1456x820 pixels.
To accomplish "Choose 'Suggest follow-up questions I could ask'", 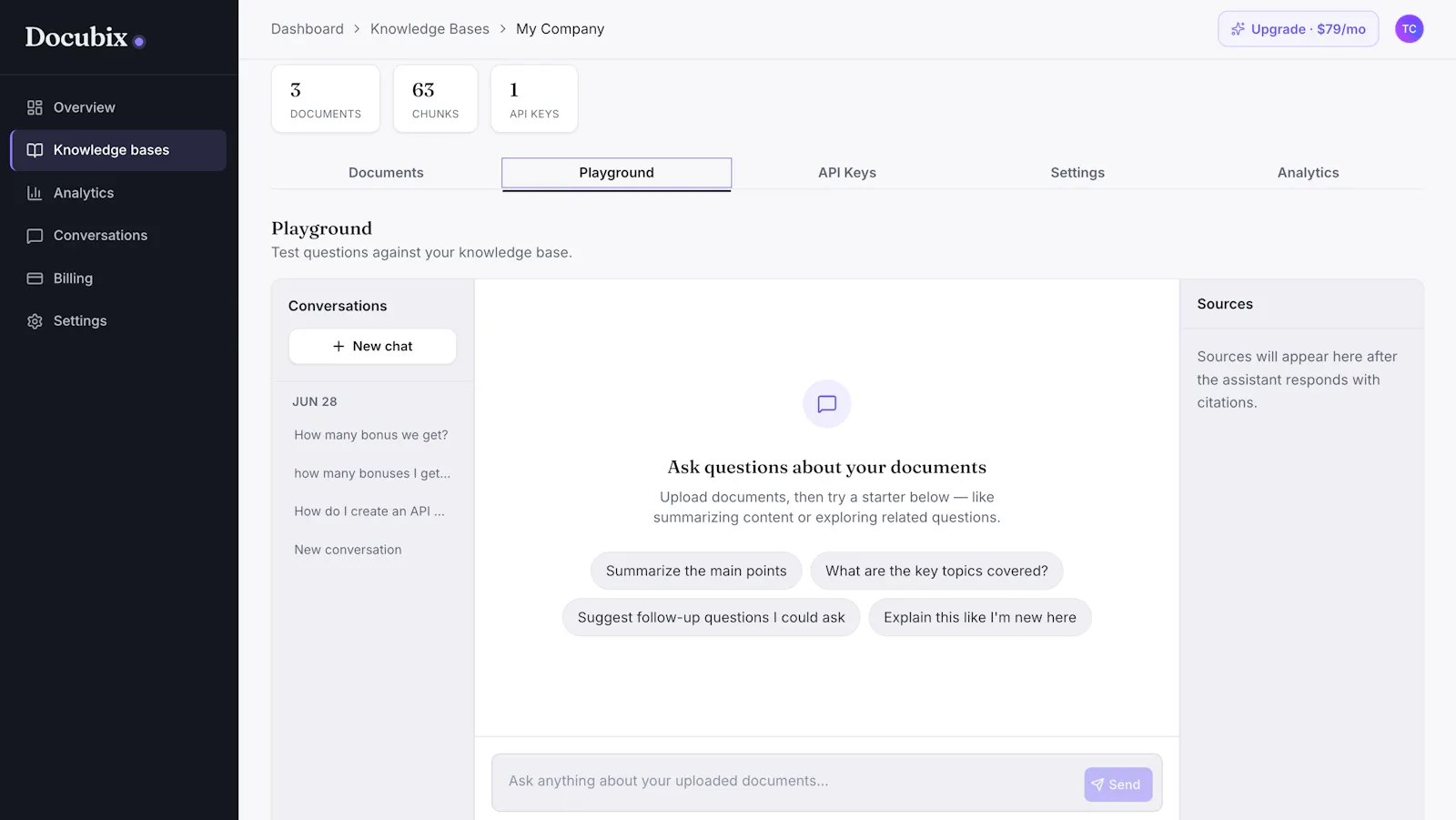I will (711, 617).
